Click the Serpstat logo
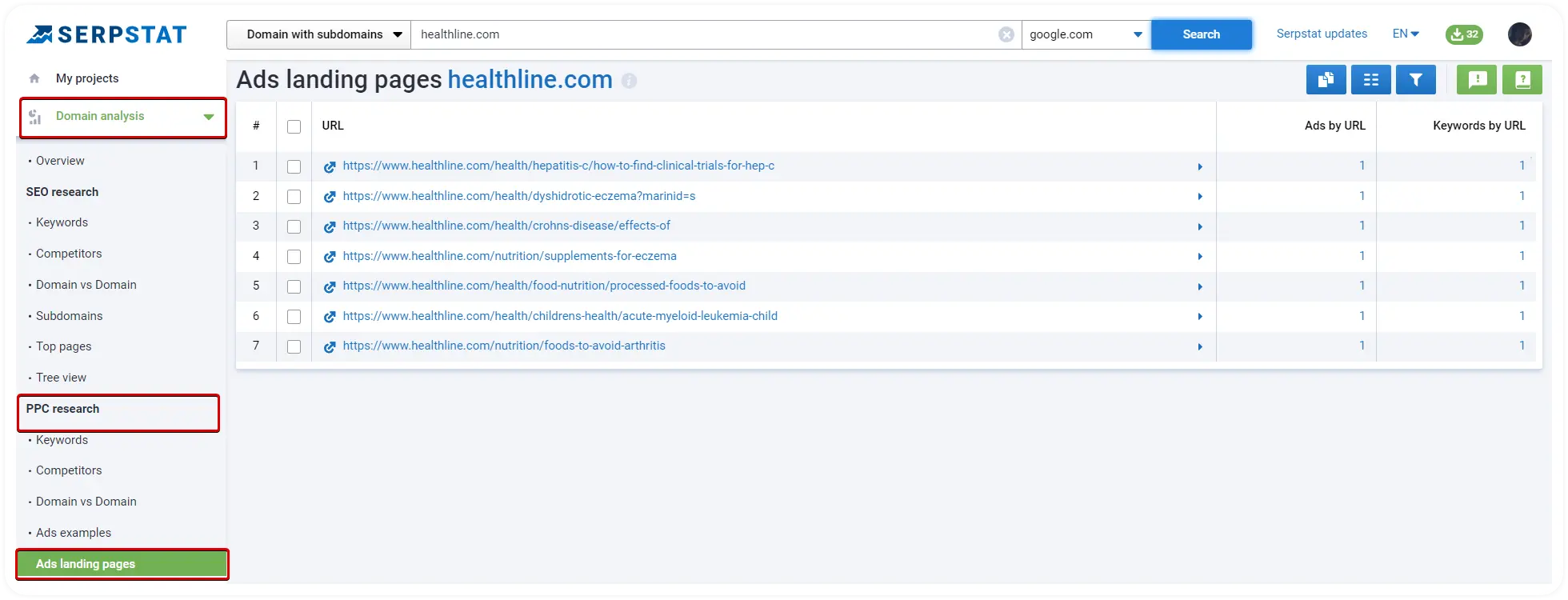The image size is (1568, 600). [x=106, y=34]
